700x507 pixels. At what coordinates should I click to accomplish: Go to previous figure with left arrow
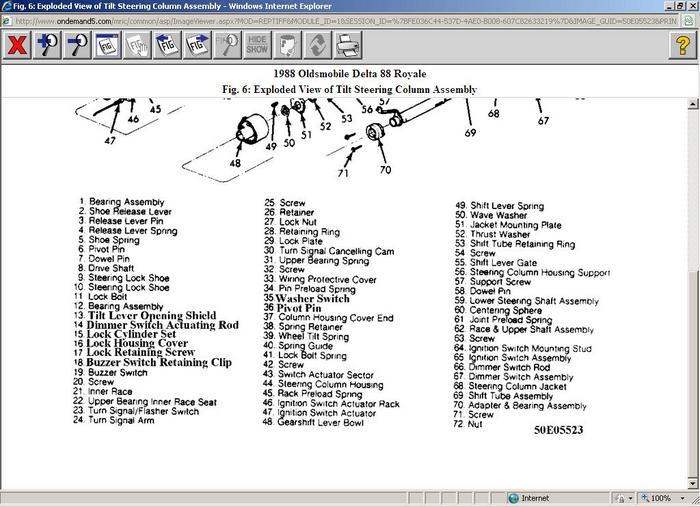167,45
